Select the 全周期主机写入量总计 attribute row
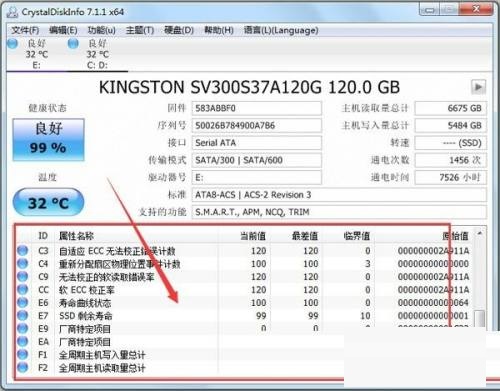This screenshot has height=391, width=500. (180, 355)
